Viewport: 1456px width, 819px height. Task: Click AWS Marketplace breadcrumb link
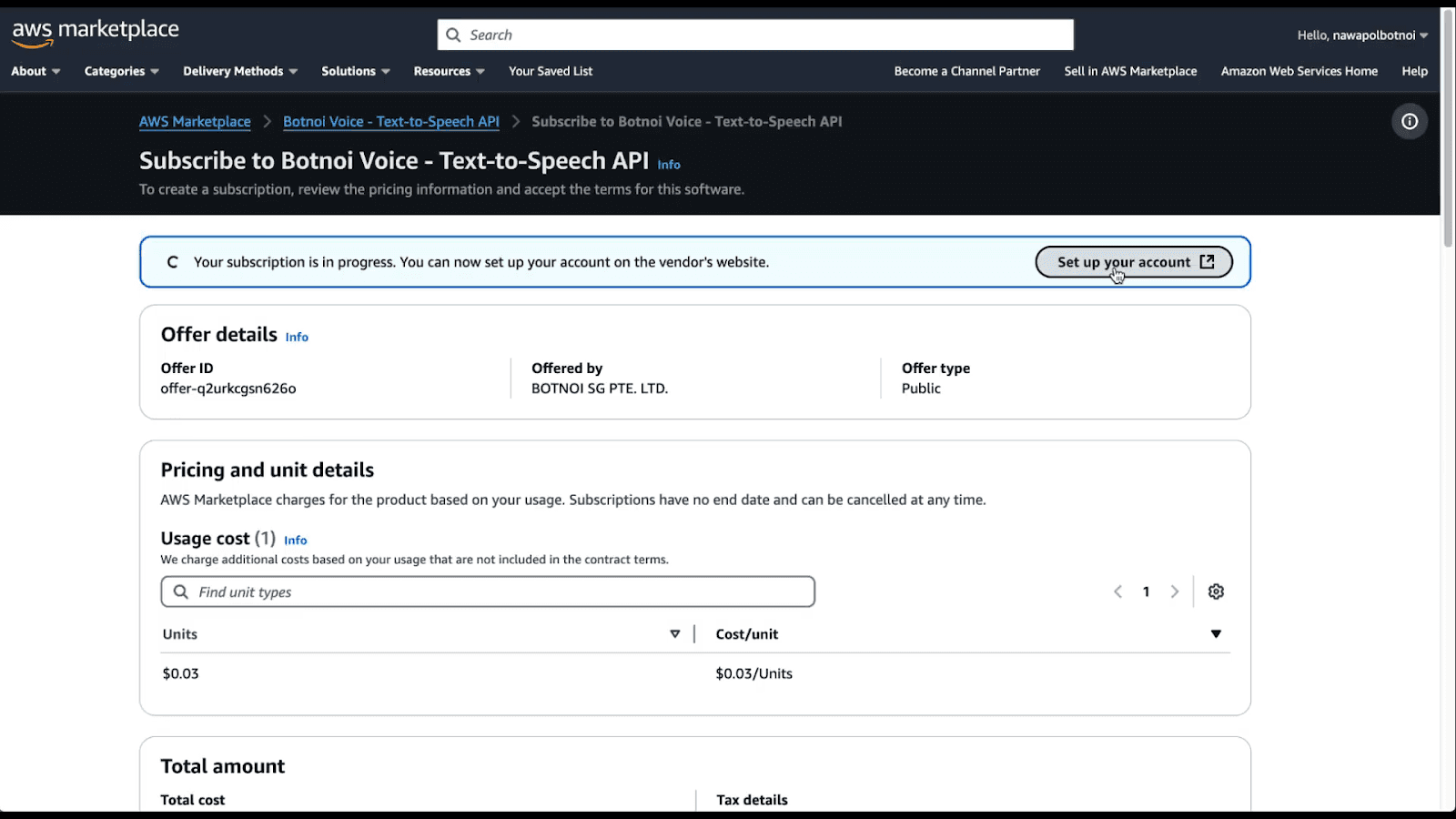[195, 121]
